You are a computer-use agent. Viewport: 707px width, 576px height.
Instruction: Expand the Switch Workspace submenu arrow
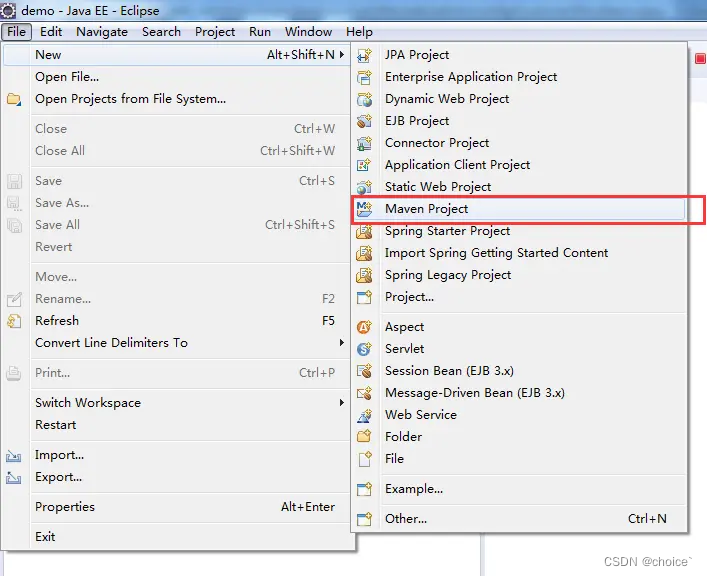(342, 403)
